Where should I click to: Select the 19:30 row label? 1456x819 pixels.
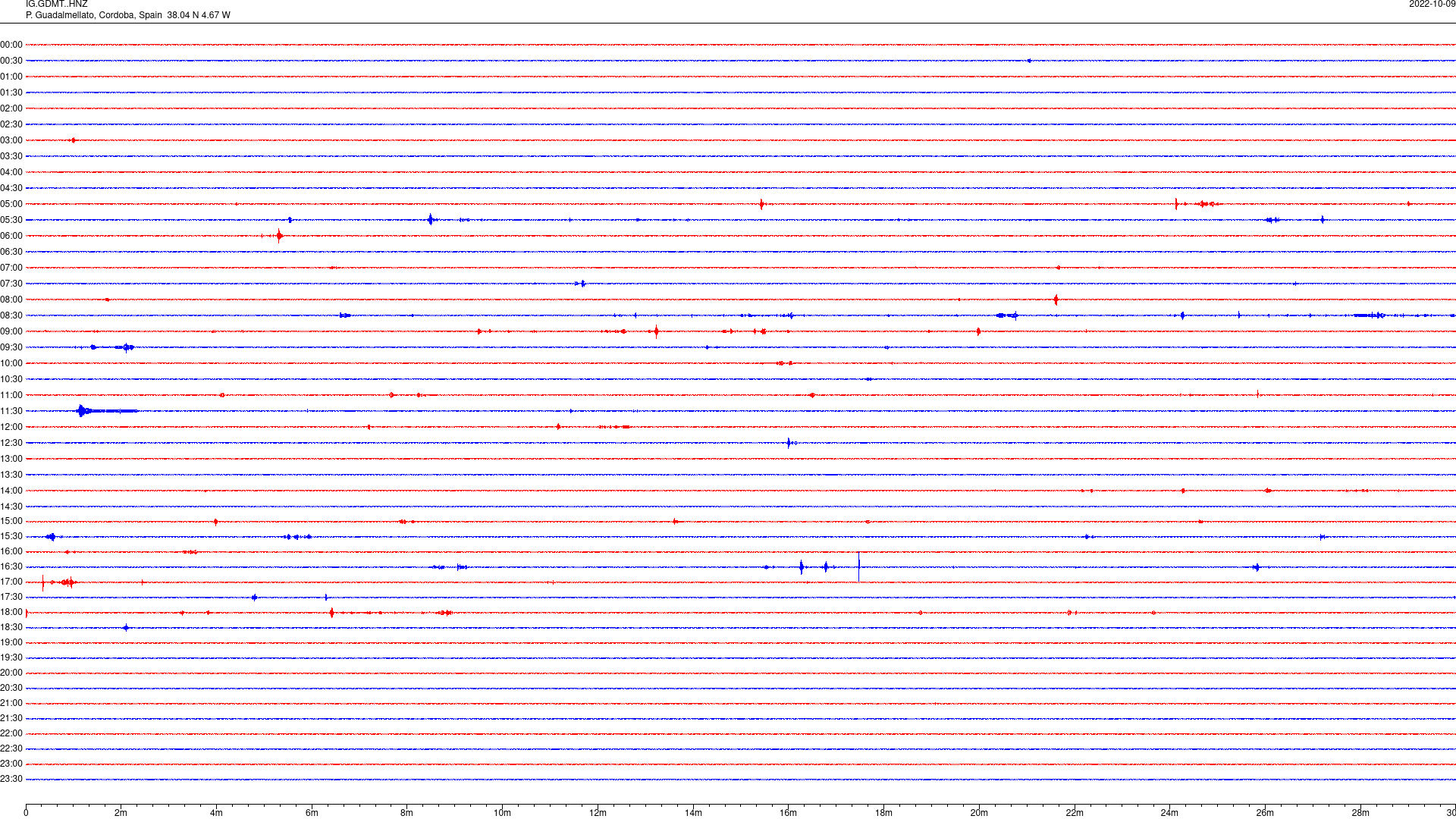click(11, 657)
